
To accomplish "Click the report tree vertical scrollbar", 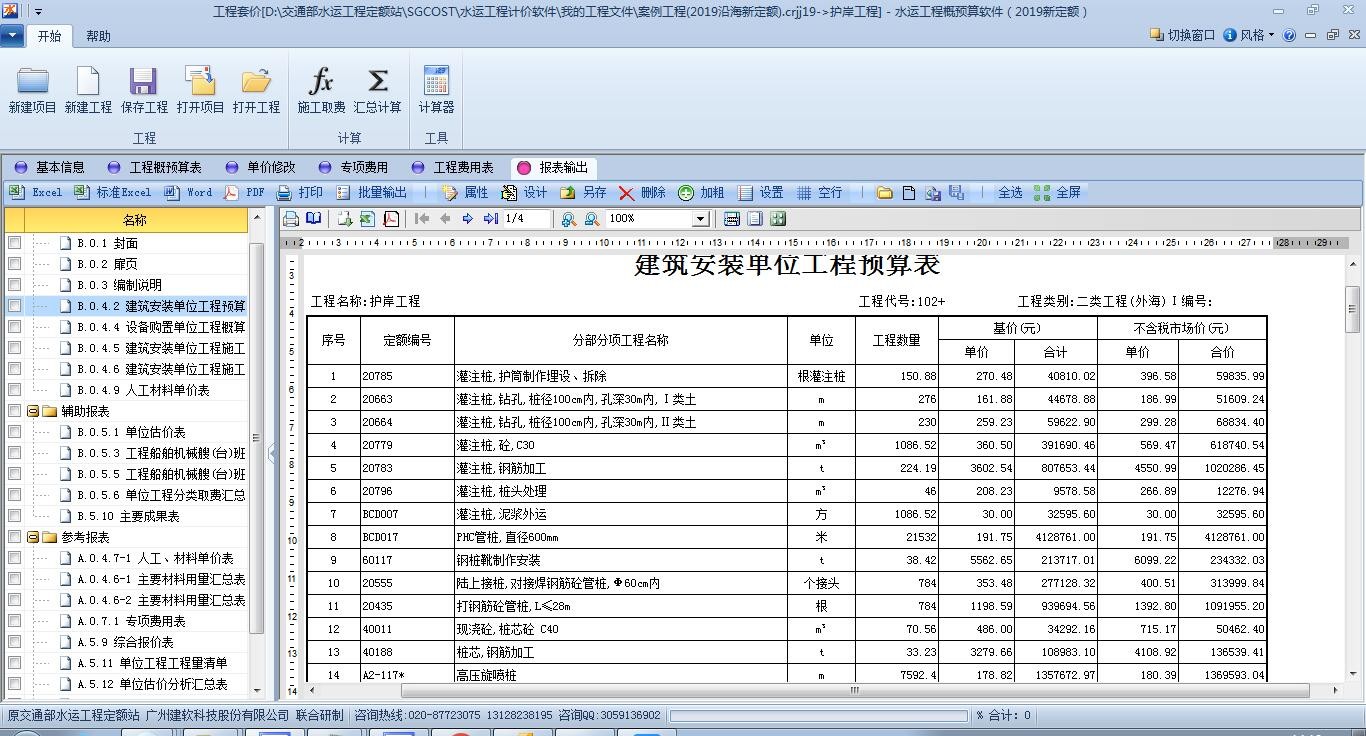I will [x=256, y=437].
